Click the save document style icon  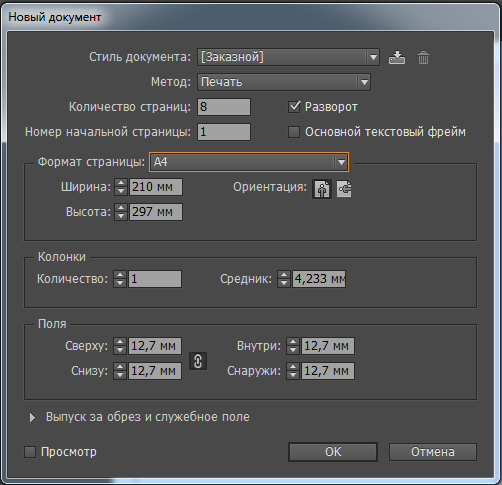[397, 57]
